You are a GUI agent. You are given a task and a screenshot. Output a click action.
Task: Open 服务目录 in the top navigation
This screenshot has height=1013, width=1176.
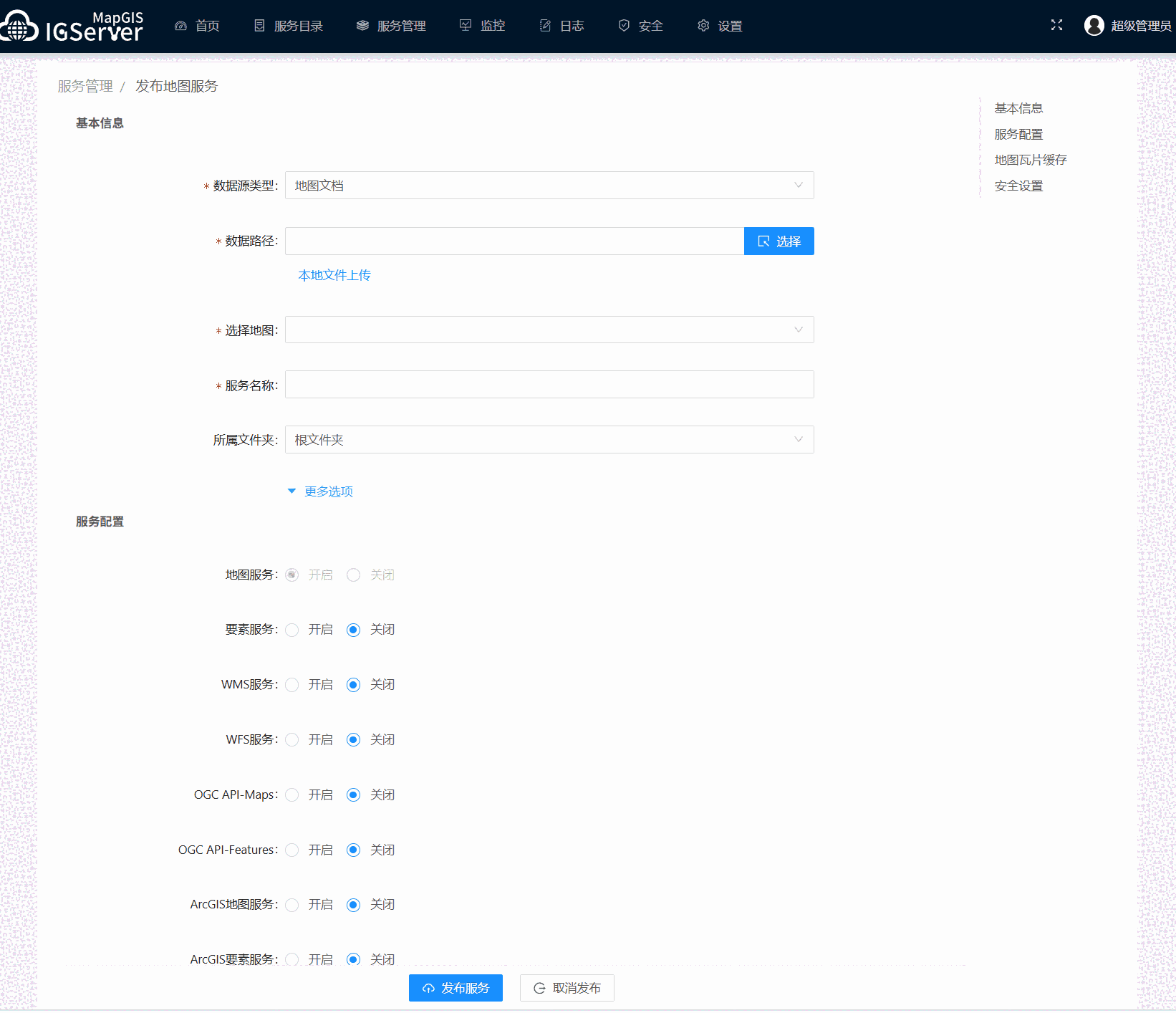299,26
